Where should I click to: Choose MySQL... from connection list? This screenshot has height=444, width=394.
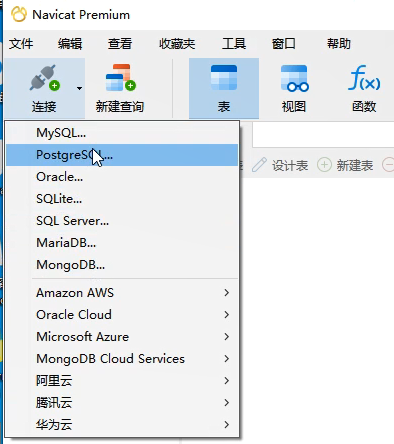(x=122, y=133)
